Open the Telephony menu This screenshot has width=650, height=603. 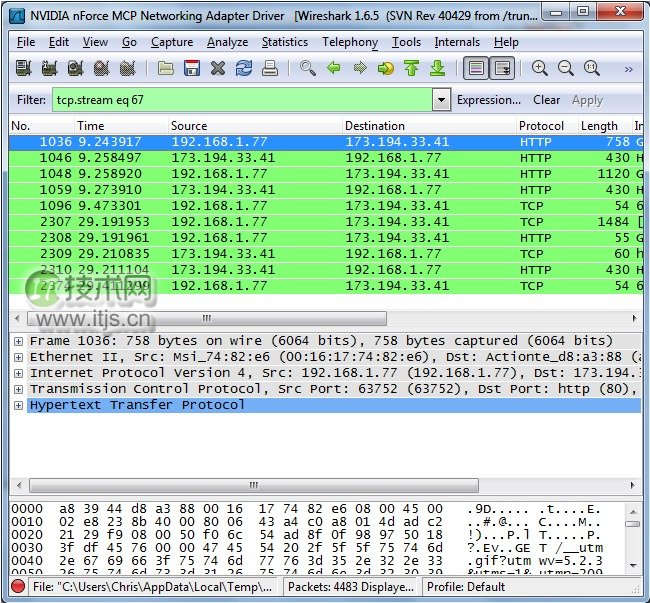(350, 42)
